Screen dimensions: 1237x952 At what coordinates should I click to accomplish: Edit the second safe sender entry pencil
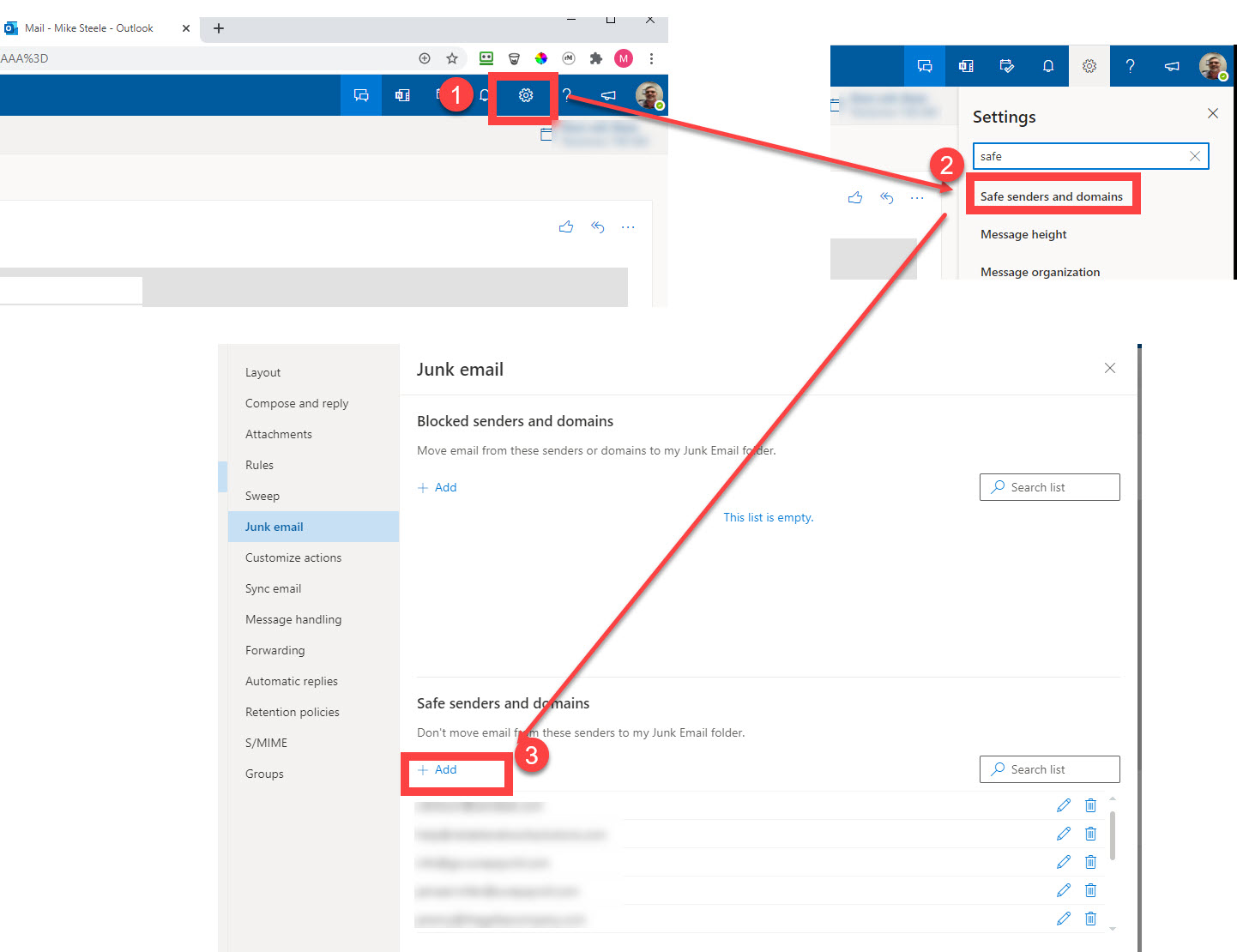1063,833
